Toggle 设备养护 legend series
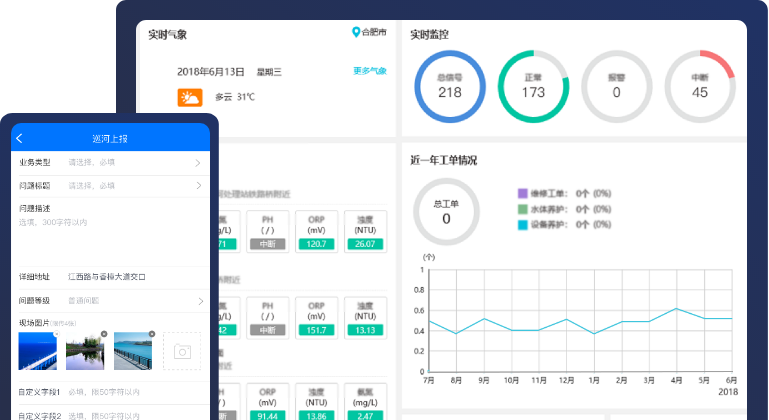Image resolution: width=769 pixels, height=420 pixels. click(x=522, y=225)
